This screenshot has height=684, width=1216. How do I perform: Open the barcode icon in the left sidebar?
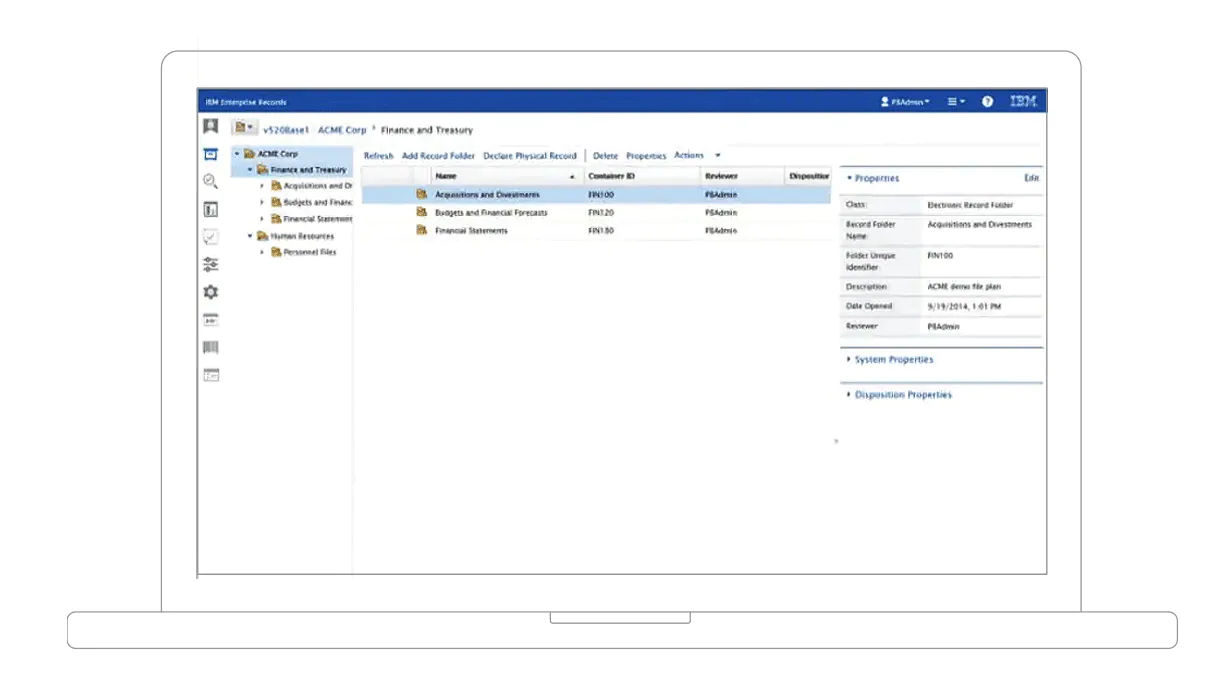tap(212, 347)
